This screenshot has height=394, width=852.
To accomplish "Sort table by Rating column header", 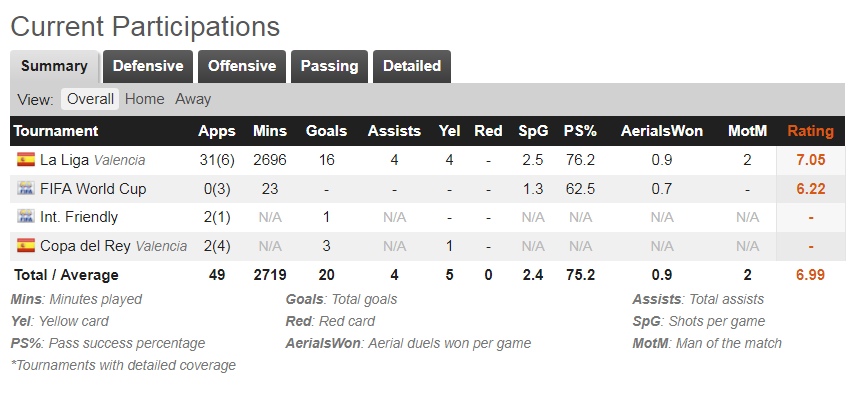I will (811, 131).
